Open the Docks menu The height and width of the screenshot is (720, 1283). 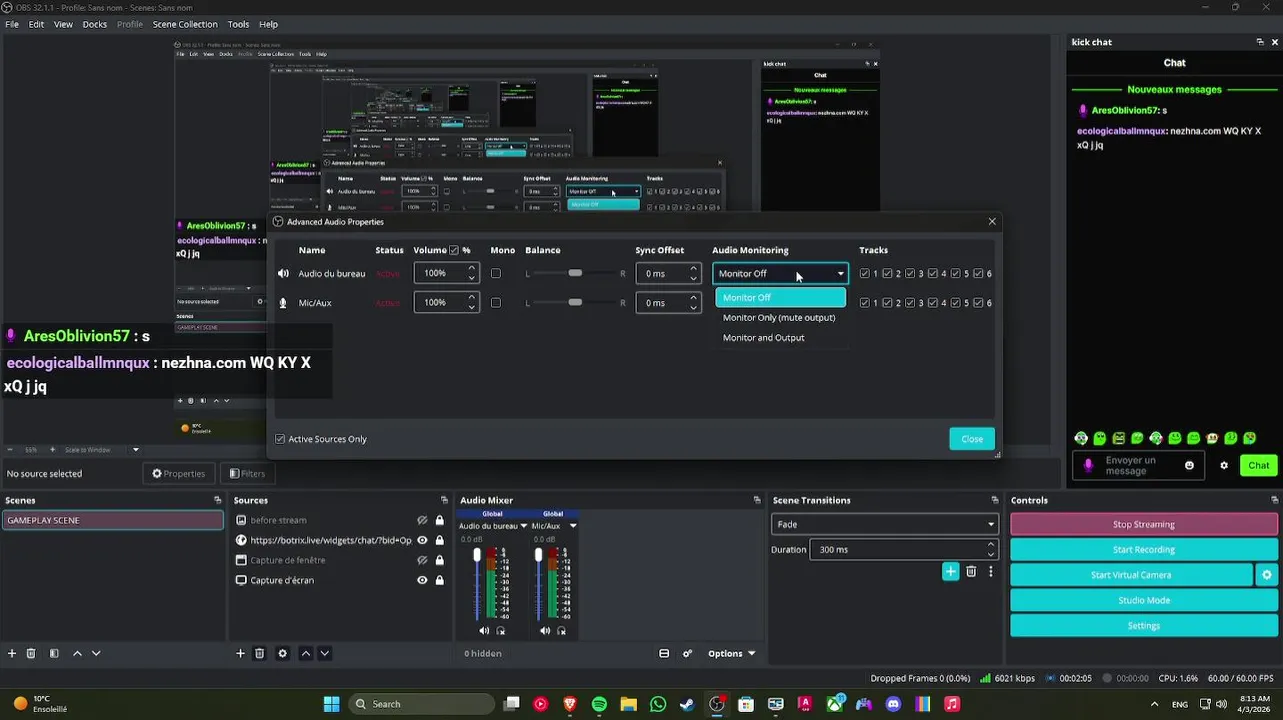(95, 24)
